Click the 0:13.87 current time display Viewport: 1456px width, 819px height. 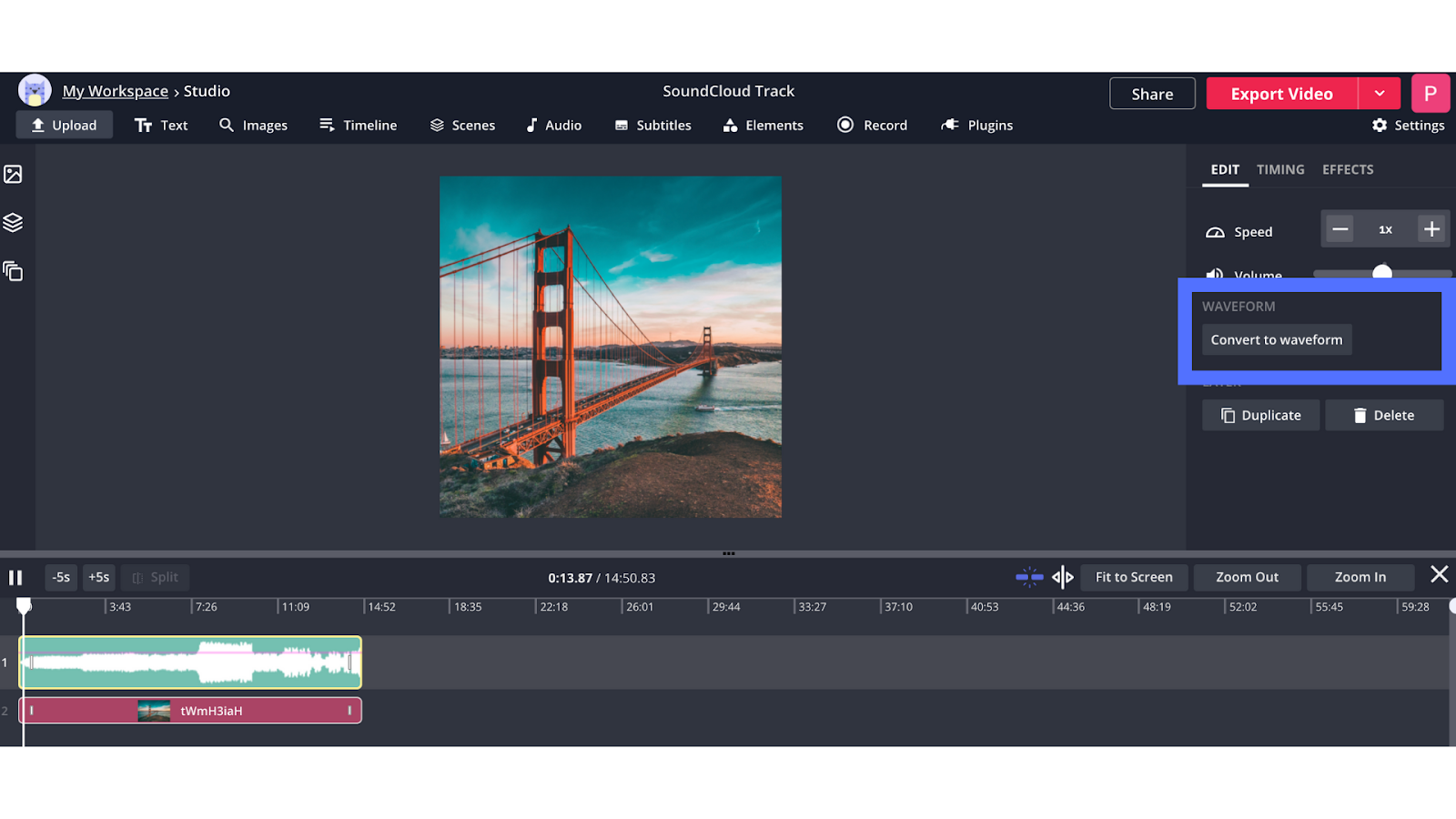(570, 578)
